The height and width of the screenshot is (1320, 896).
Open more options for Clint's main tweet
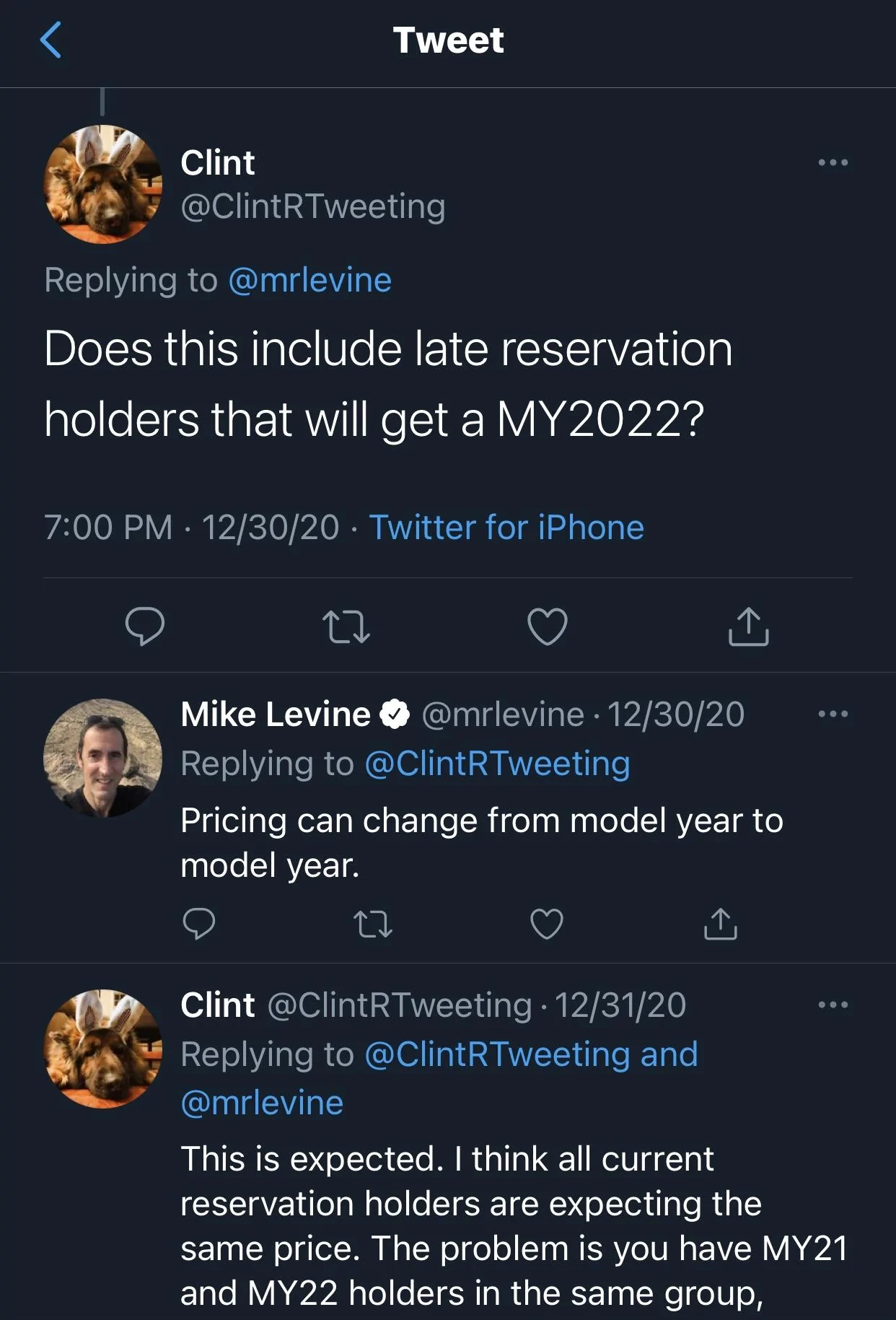point(833,162)
